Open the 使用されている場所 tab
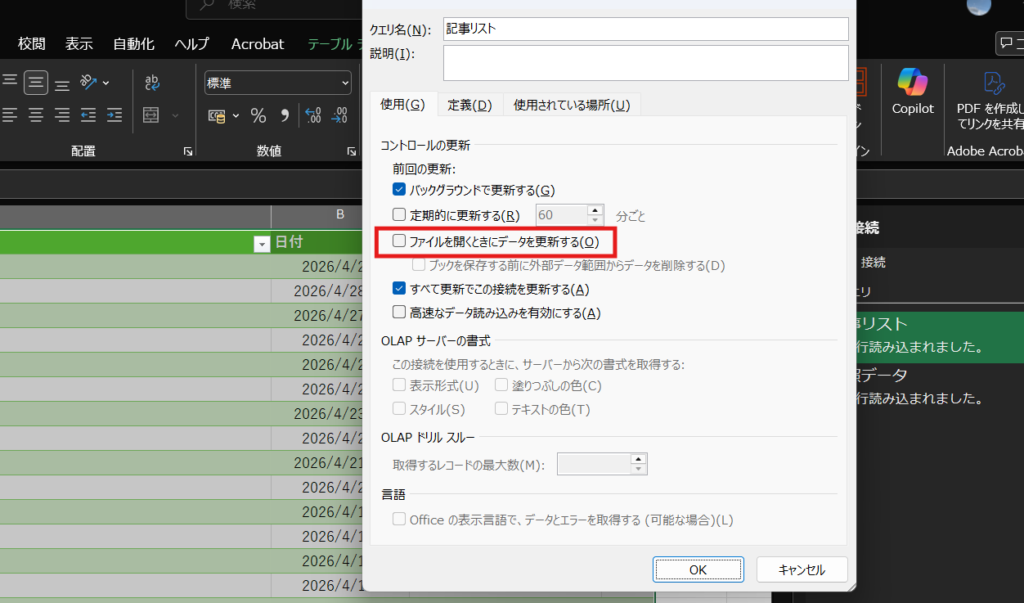Viewport: 1024px width, 603px height. point(571,105)
